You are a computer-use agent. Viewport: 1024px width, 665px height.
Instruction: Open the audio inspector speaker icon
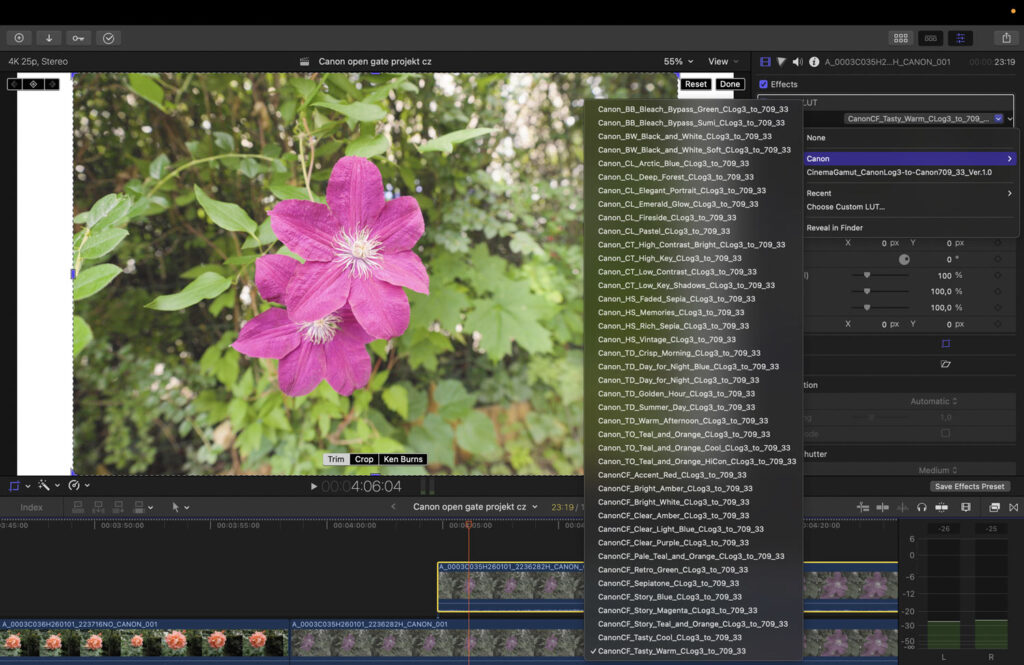(797, 61)
